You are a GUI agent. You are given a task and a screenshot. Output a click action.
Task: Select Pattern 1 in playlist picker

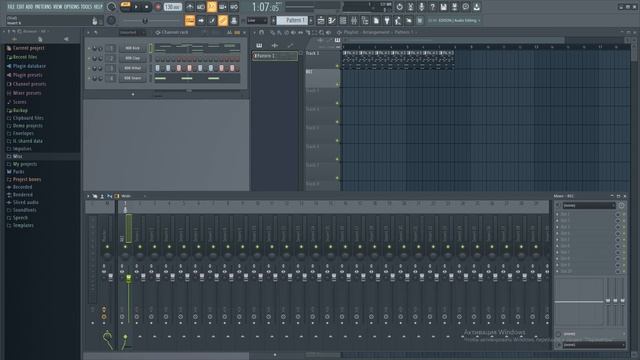275,56
